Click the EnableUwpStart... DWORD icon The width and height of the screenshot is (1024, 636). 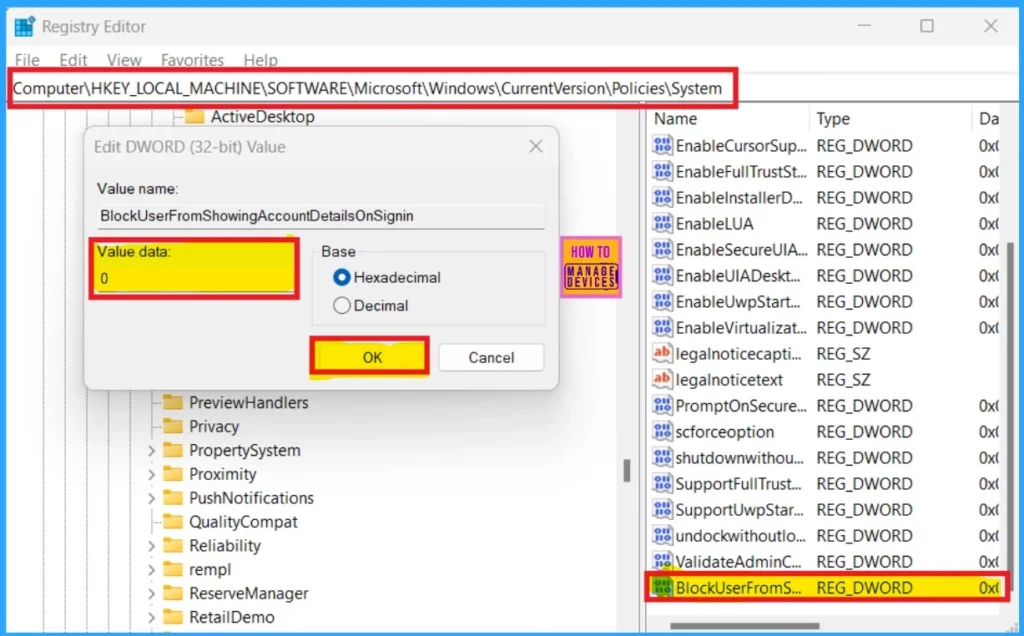point(662,302)
